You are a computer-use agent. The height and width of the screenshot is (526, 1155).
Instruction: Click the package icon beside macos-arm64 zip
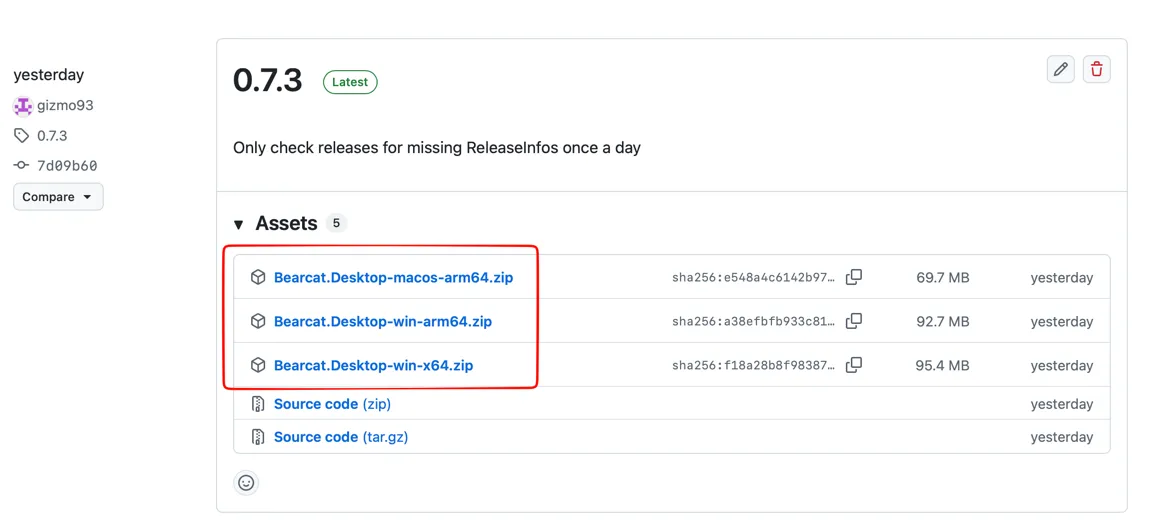point(258,278)
